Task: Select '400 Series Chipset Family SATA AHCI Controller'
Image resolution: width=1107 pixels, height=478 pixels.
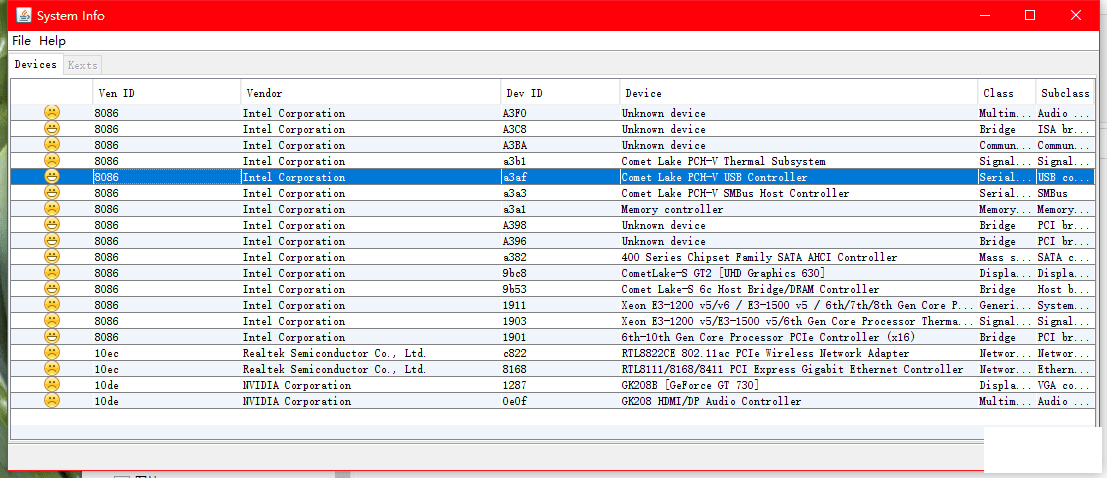Action: [798, 257]
